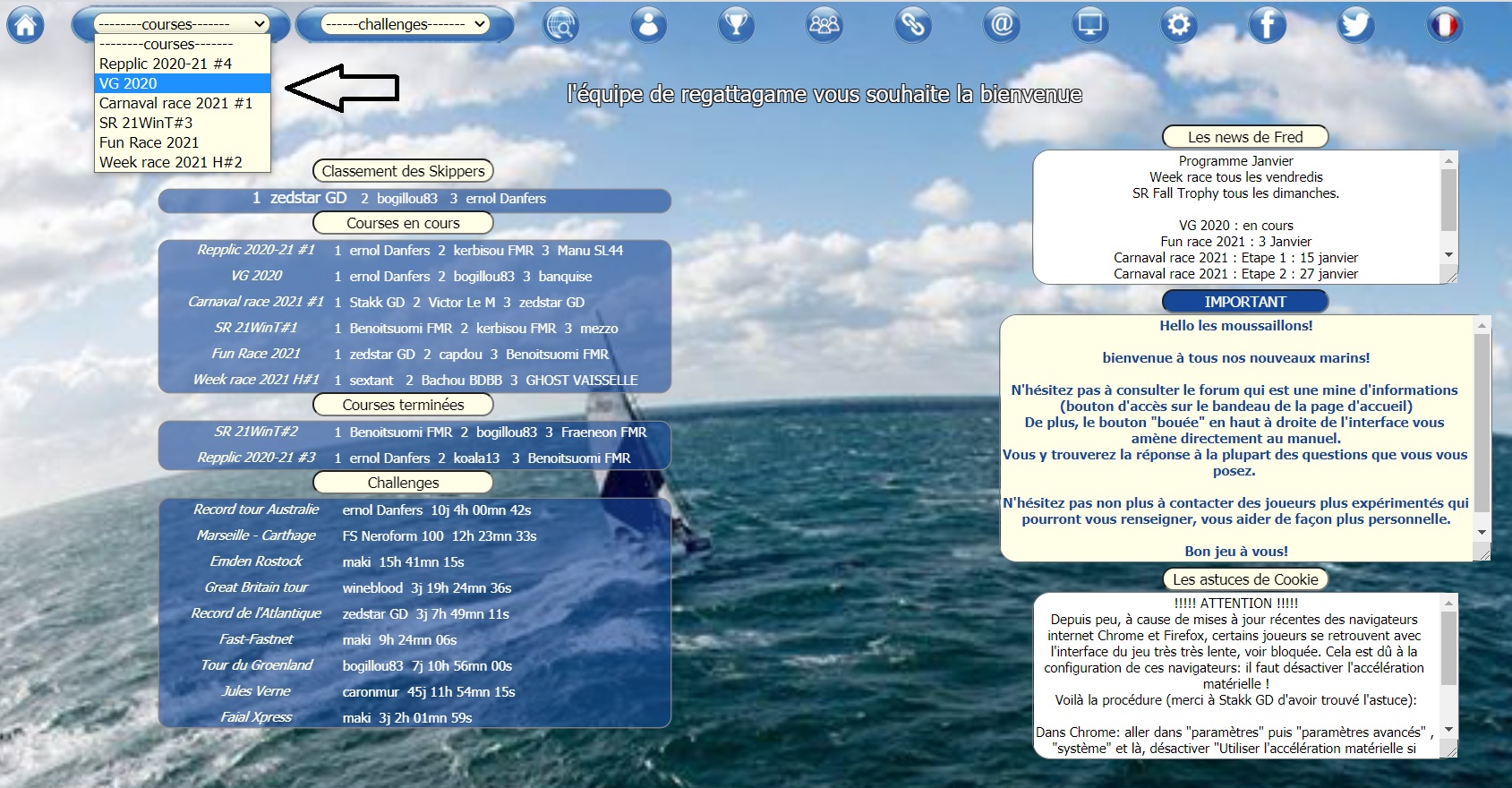Open SR 21WinT#2 finished race
Image resolution: width=1512 pixels, height=788 pixels.
(x=256, y=432)
